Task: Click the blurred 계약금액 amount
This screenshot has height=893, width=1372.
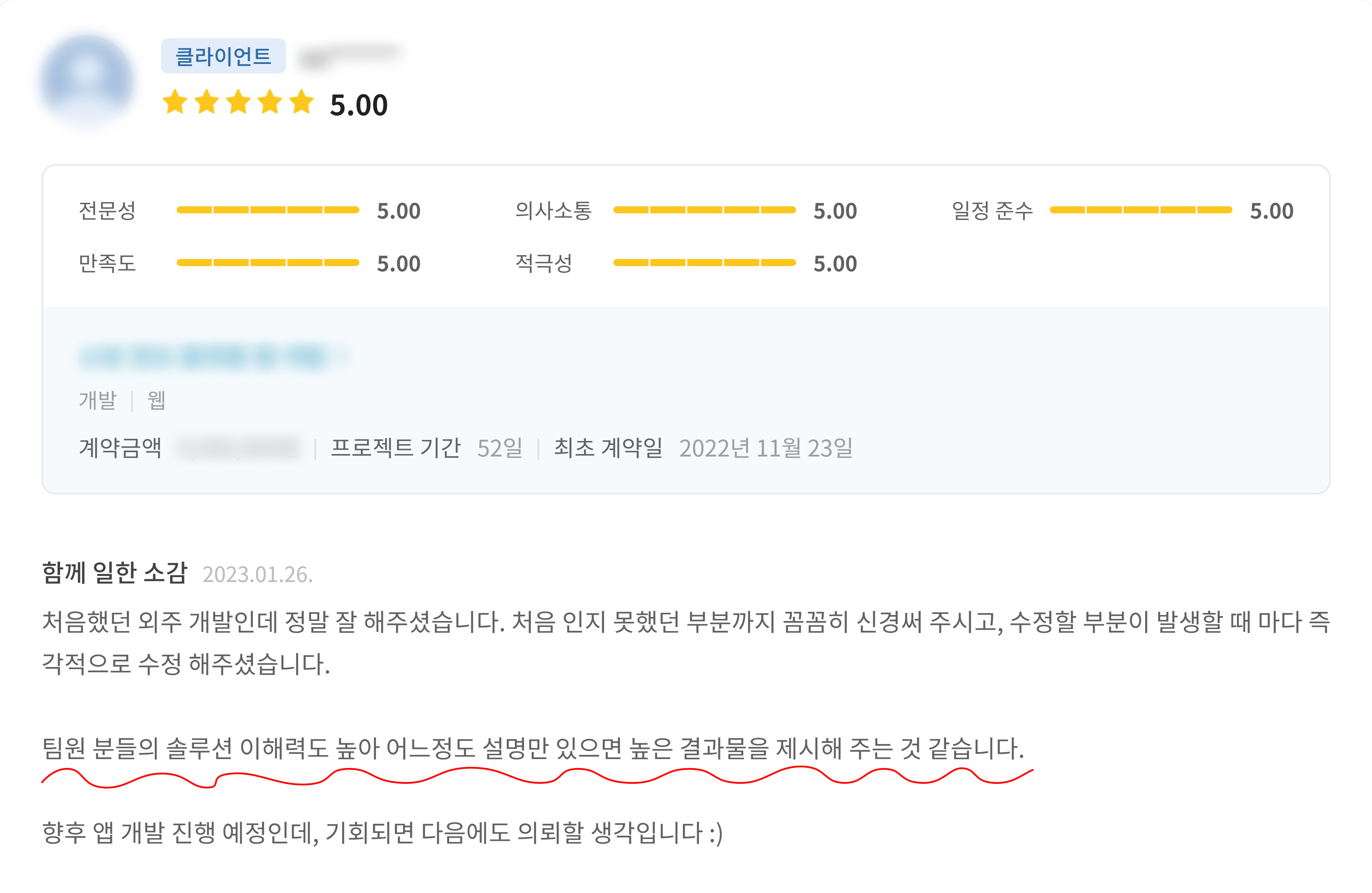Action: tap(239, 448)
